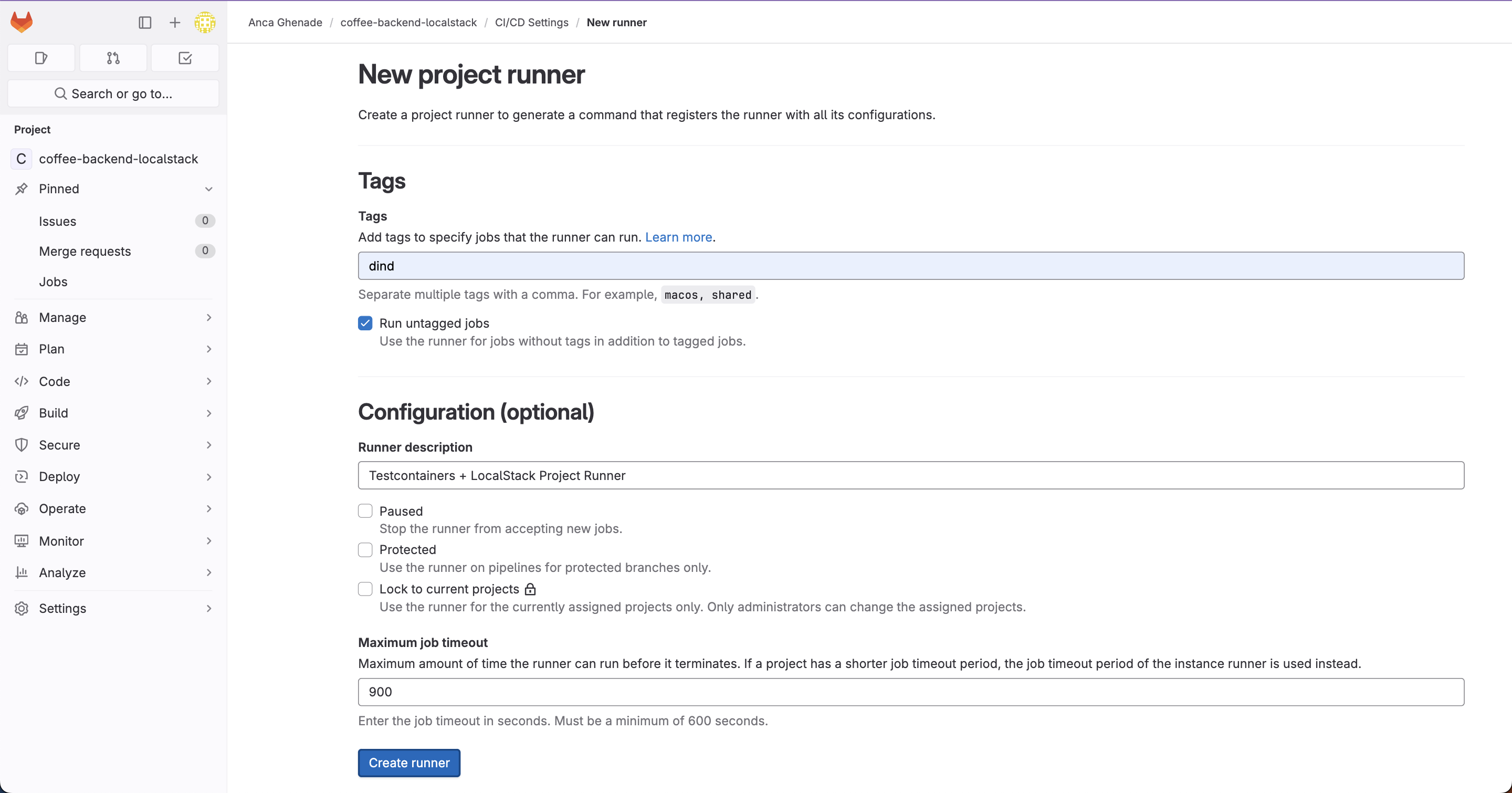Enable the Paused option
This screenshot has width=1512, height=793.
[x=365, y=510]
